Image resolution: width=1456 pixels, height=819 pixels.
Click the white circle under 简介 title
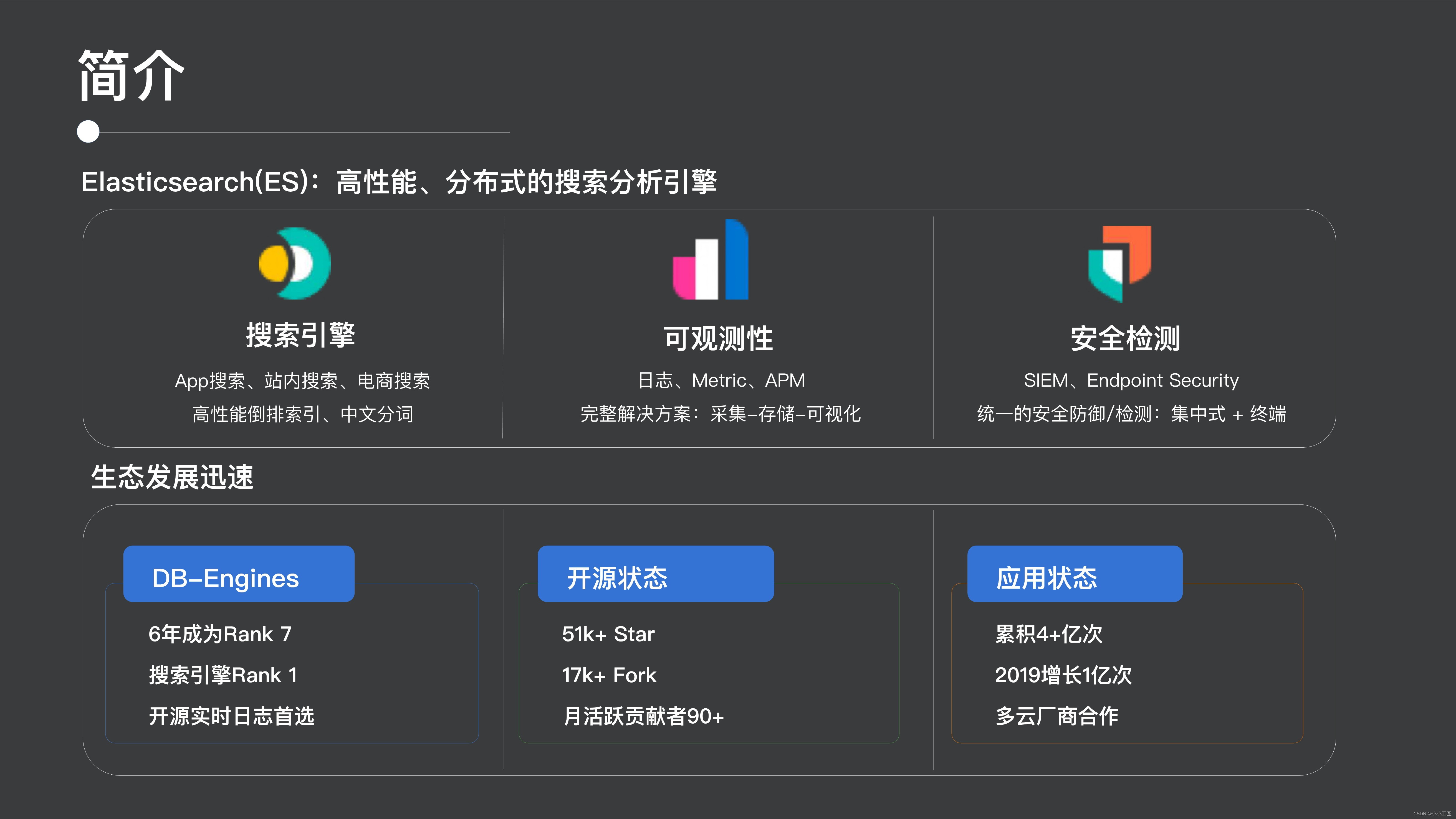(88, 132)
